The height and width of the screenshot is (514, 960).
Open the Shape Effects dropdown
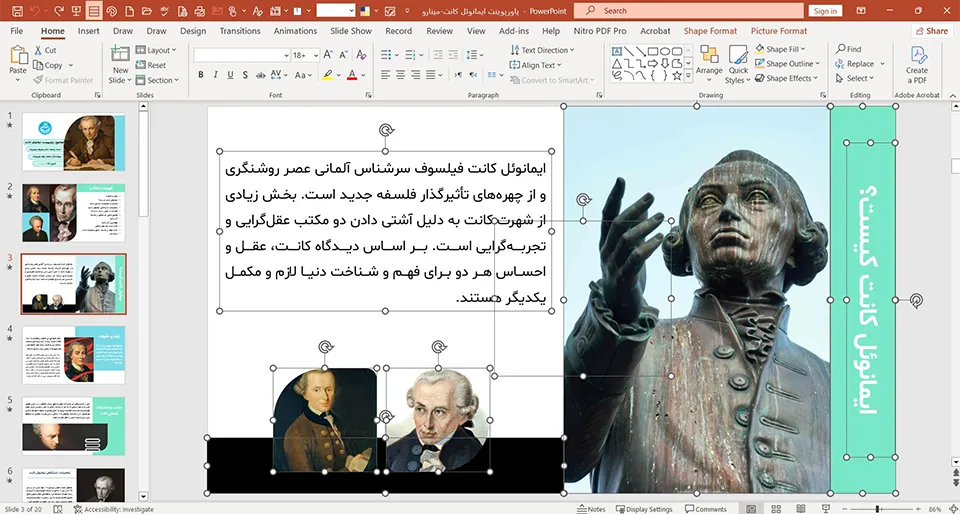[786, 78]
